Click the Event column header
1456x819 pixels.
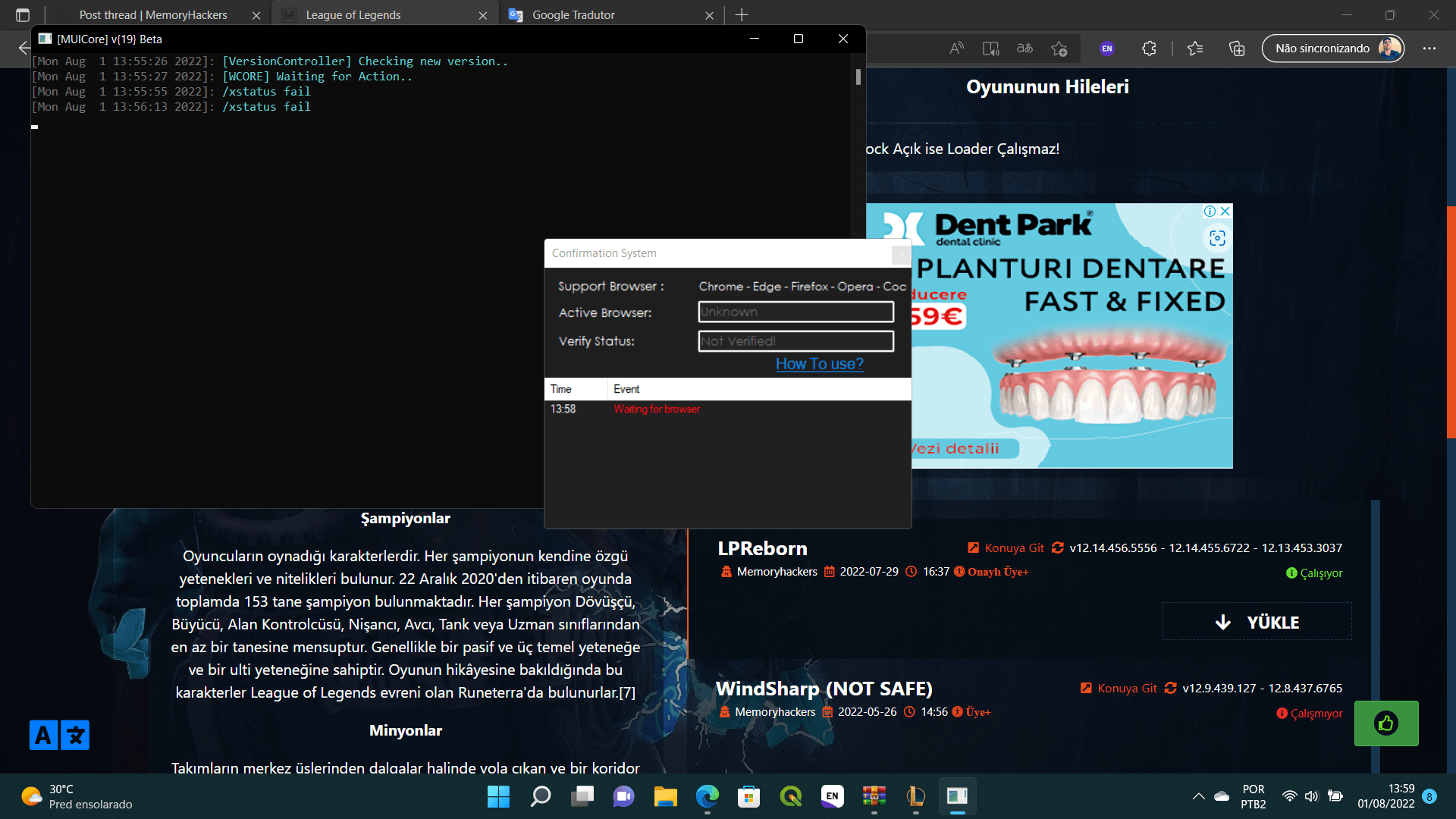click(x=758, y=389)
